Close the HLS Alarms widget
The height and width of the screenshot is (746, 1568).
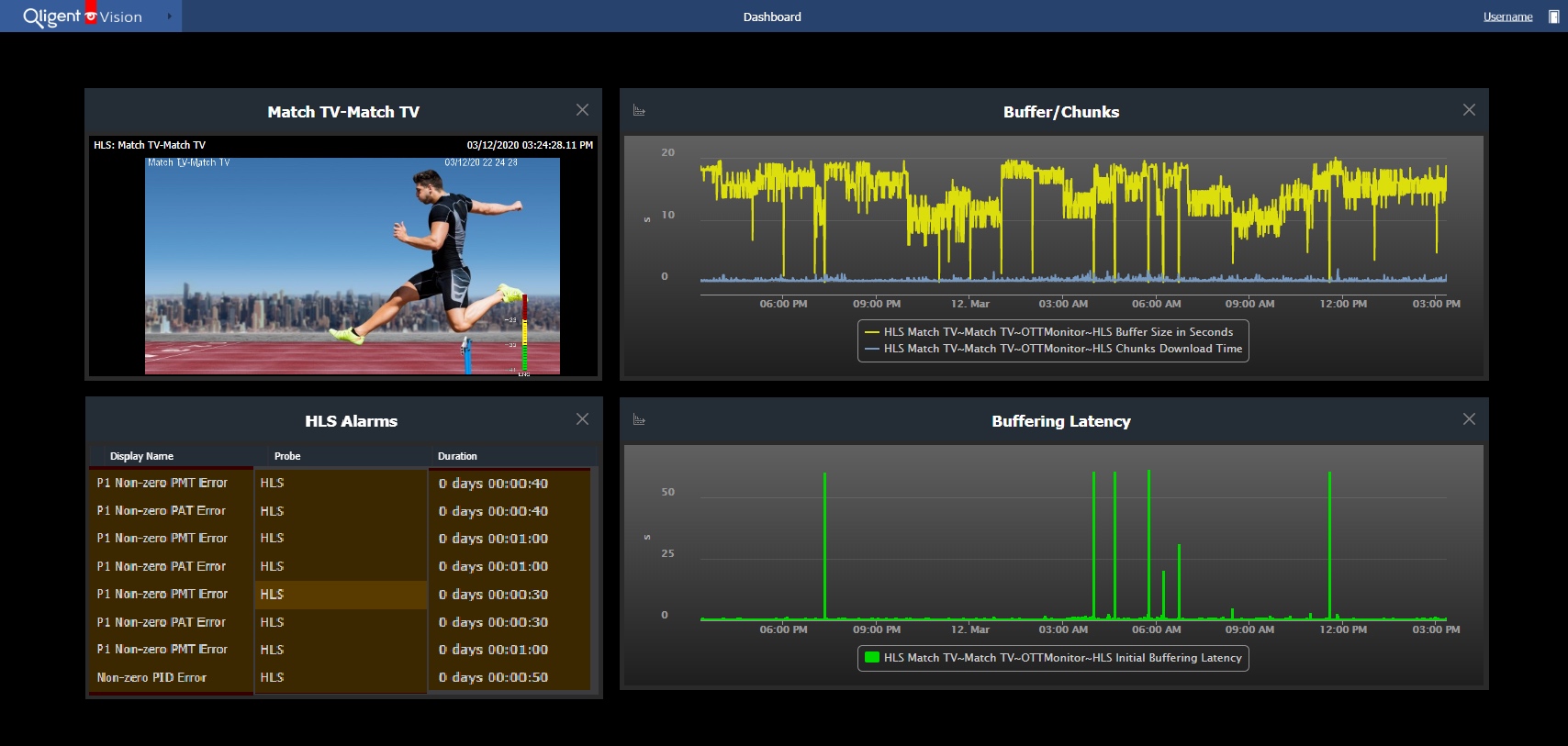point(582,419)
